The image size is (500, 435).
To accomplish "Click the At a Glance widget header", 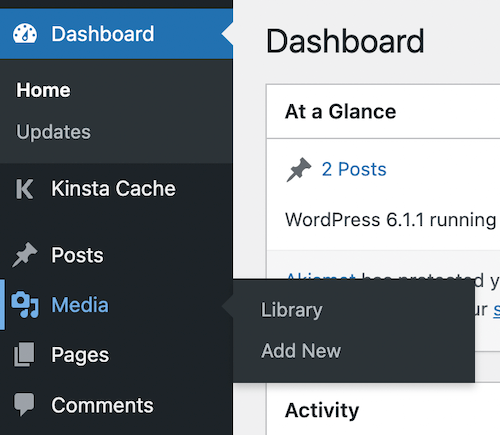I will 383,111.
